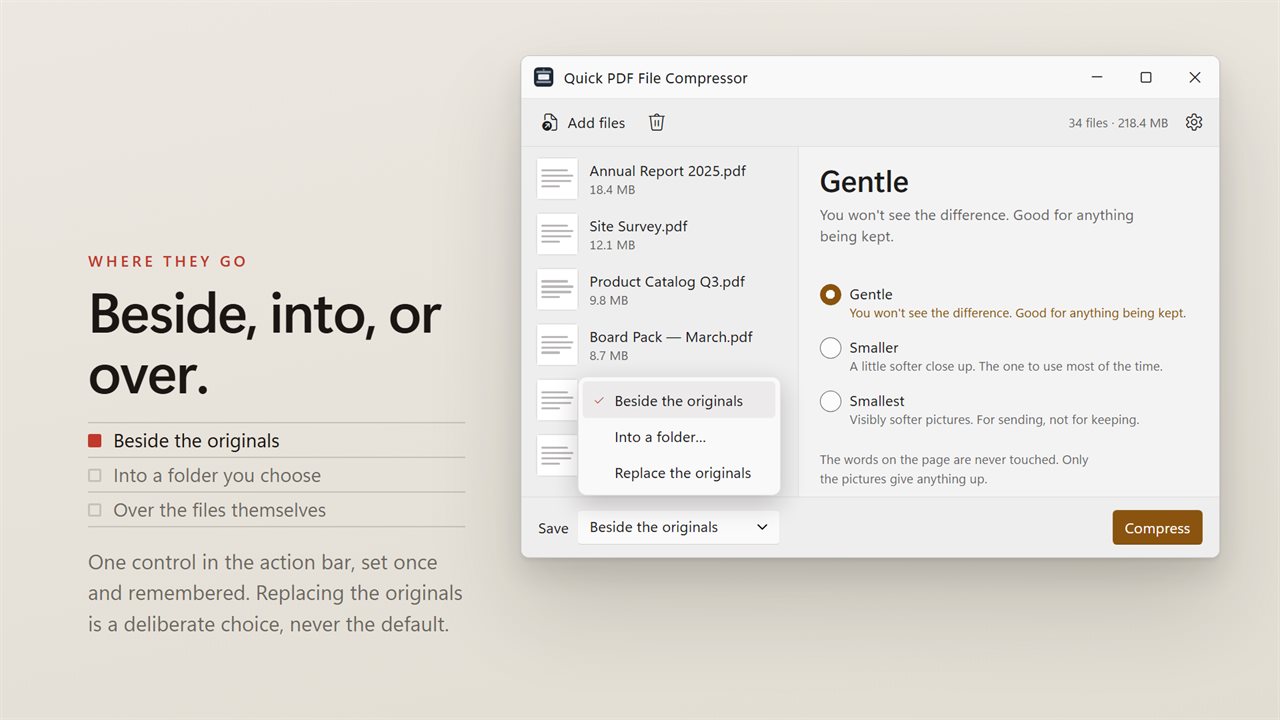Choose Into a folder... menu option
This screenshot has width=1280, height=720.
[x=679, y=437]
